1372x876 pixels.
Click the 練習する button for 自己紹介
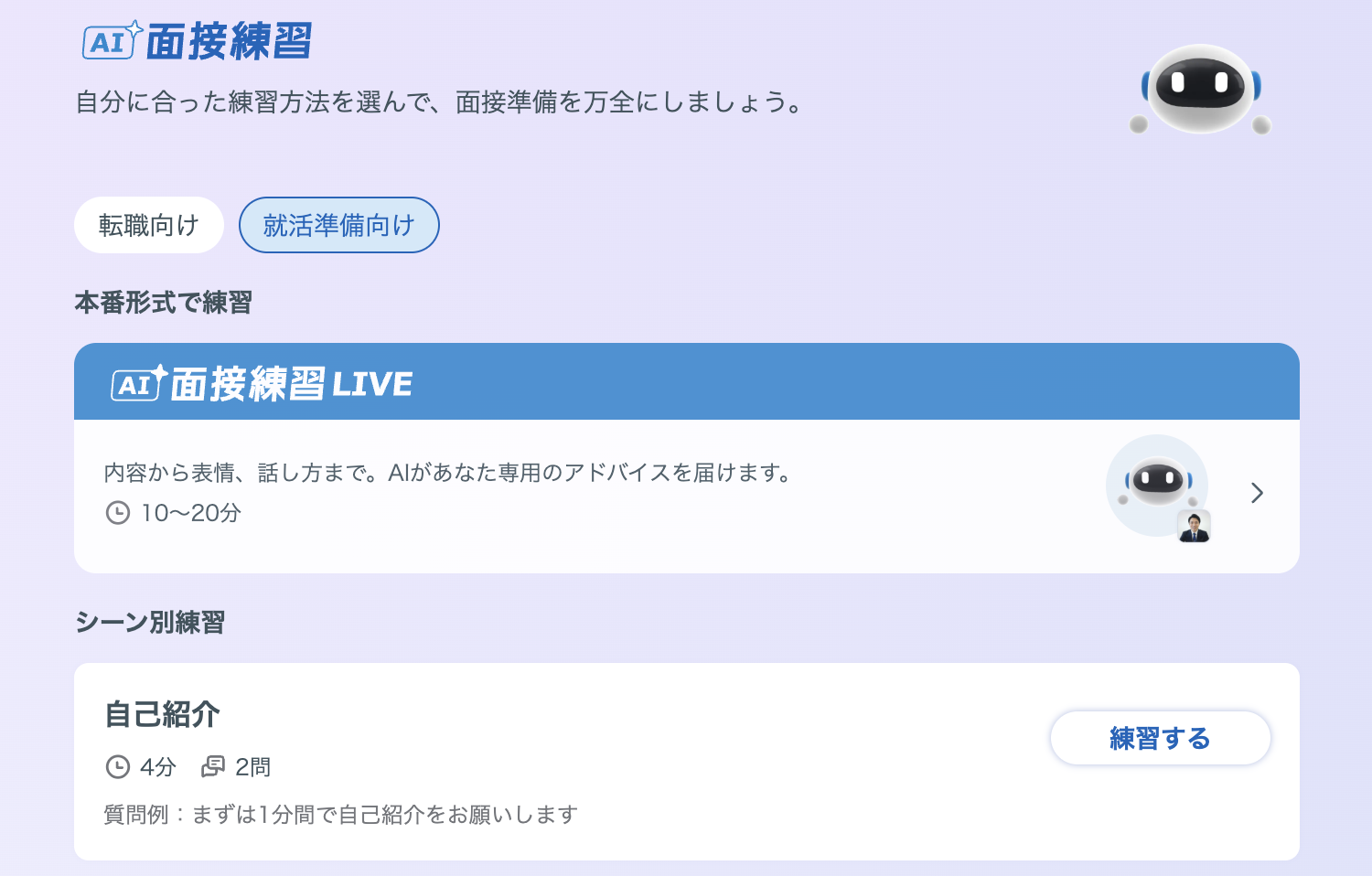[1161, 738]
